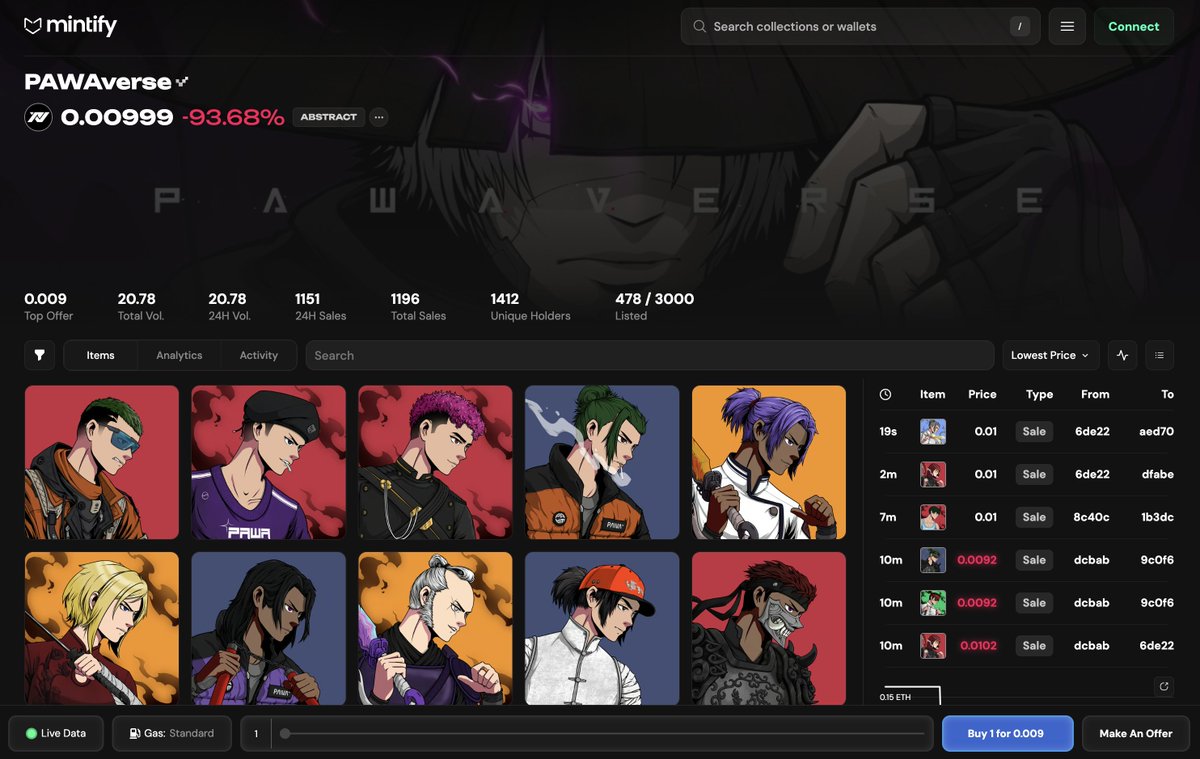Image resolution: width=1200 pixels, height=759 pixels.
Task: Open item thumbnail in 19s sale row
Action: pyautogui.click(x=933, y=431)
